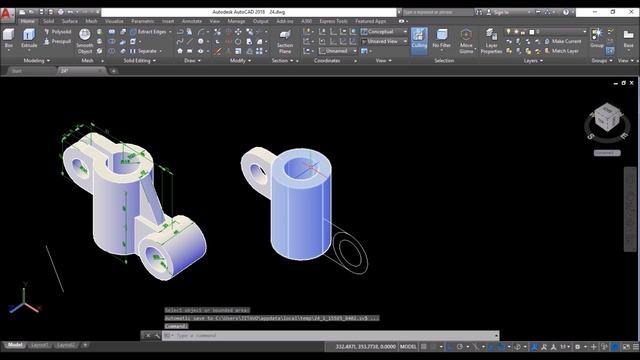Toggle the Culling selection option
This screenshot has height=360, width=640.
pyautogui.click(x=419, y=40)
